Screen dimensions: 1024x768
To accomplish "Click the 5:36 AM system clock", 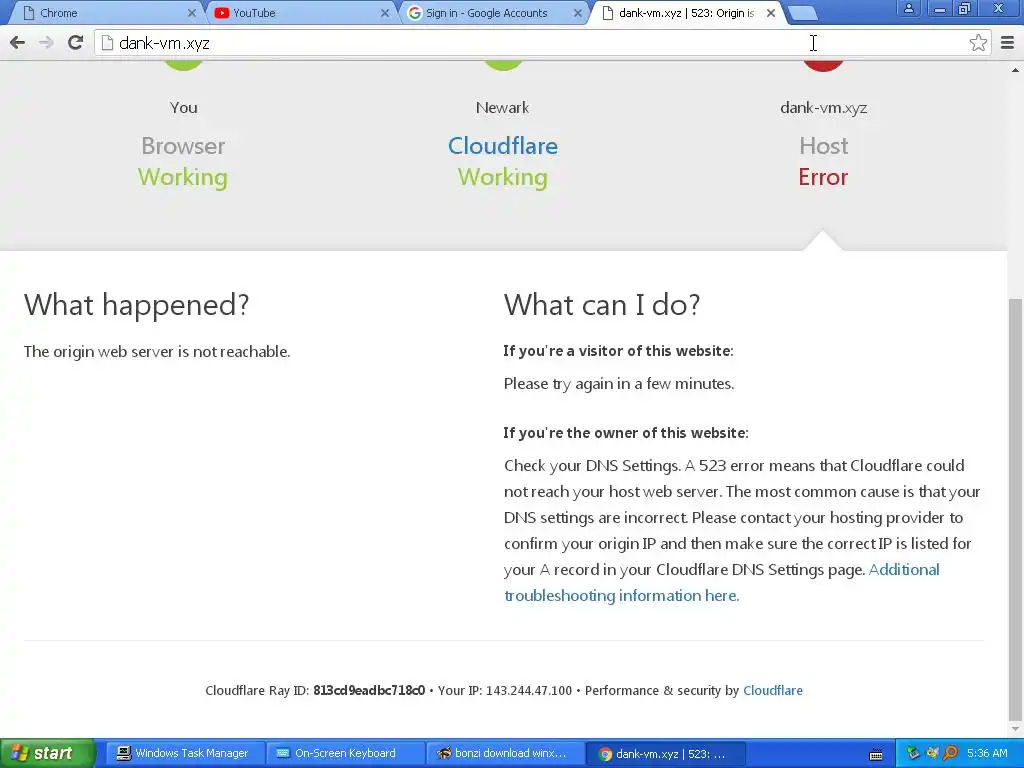I will coord(987,753).
